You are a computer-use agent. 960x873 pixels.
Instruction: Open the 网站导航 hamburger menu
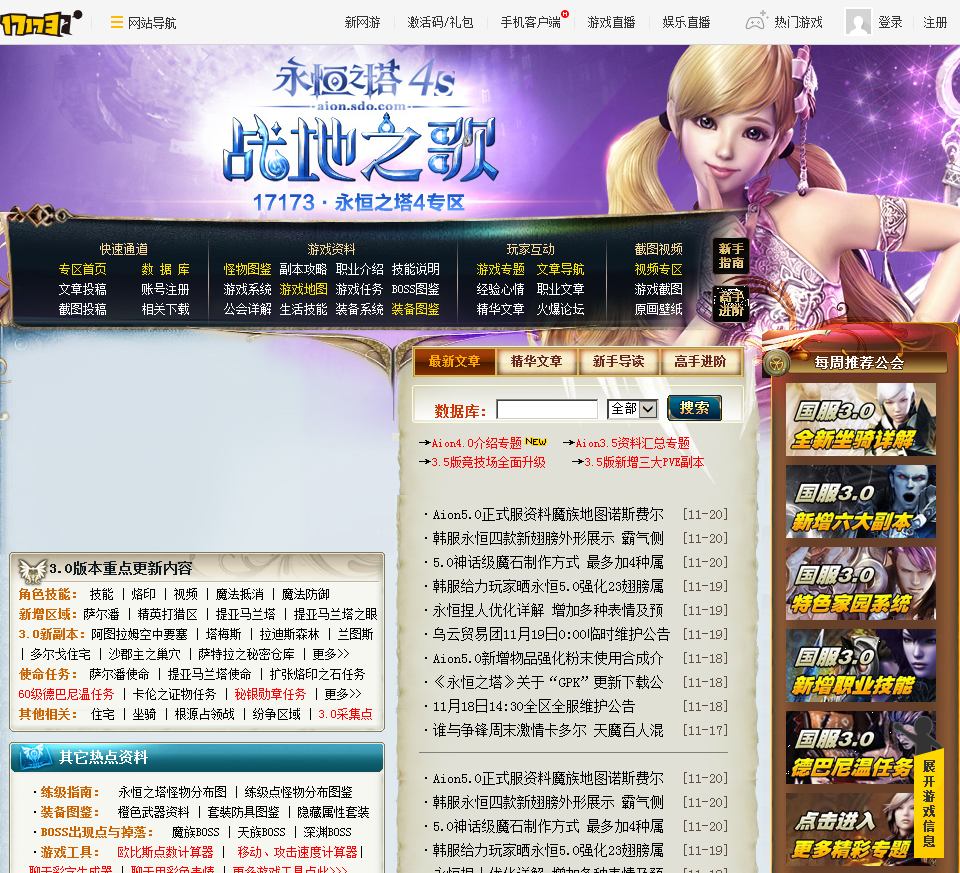[x=143, y=23]
